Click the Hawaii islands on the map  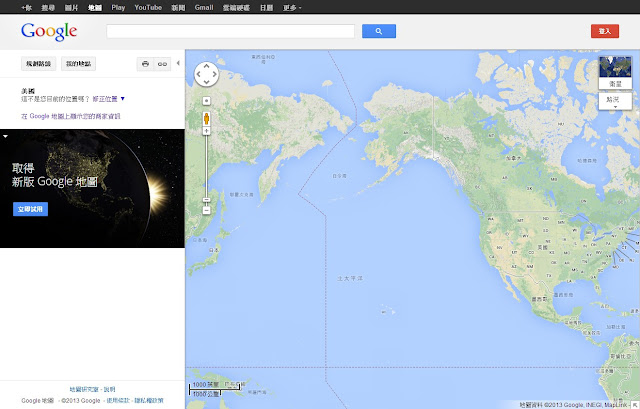pyautogui.click(x=388, y=309)
